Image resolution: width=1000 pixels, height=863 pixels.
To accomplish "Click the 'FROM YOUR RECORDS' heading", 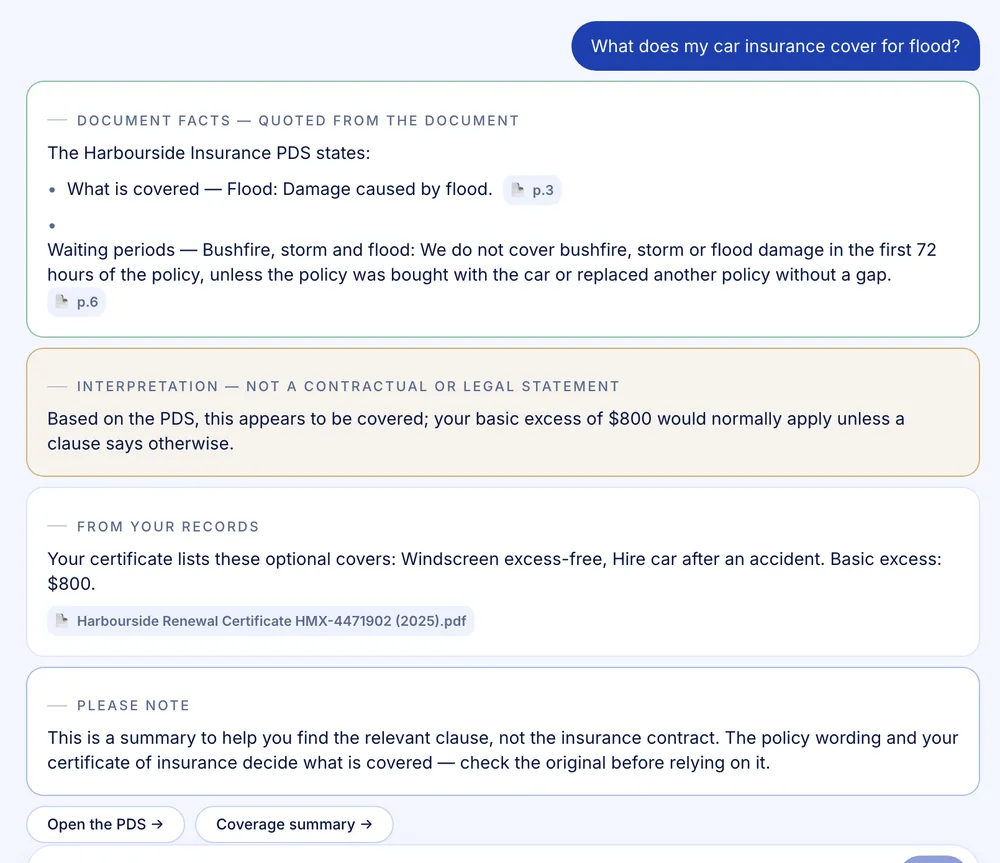I will click(168, 527).
